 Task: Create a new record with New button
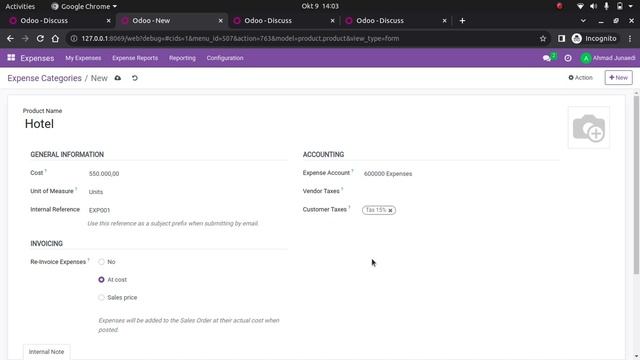click(x=618, y=78)
